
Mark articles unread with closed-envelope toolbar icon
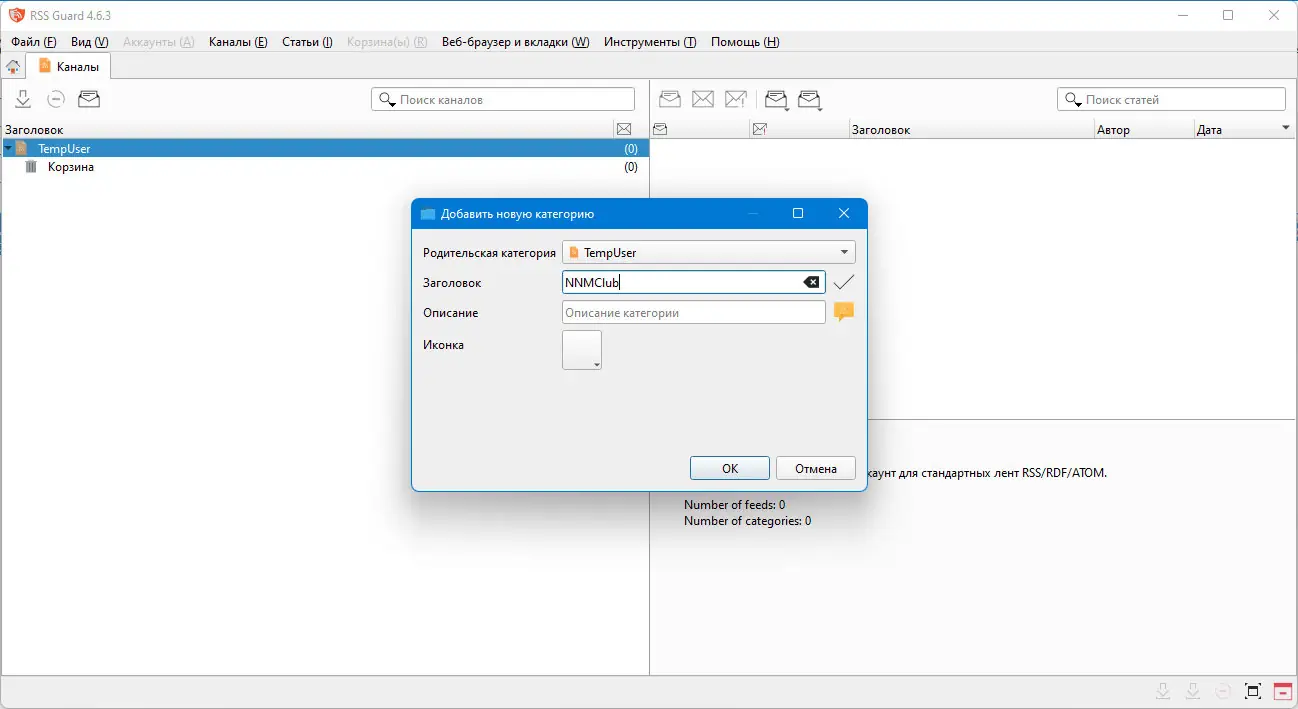click(703, 99)
